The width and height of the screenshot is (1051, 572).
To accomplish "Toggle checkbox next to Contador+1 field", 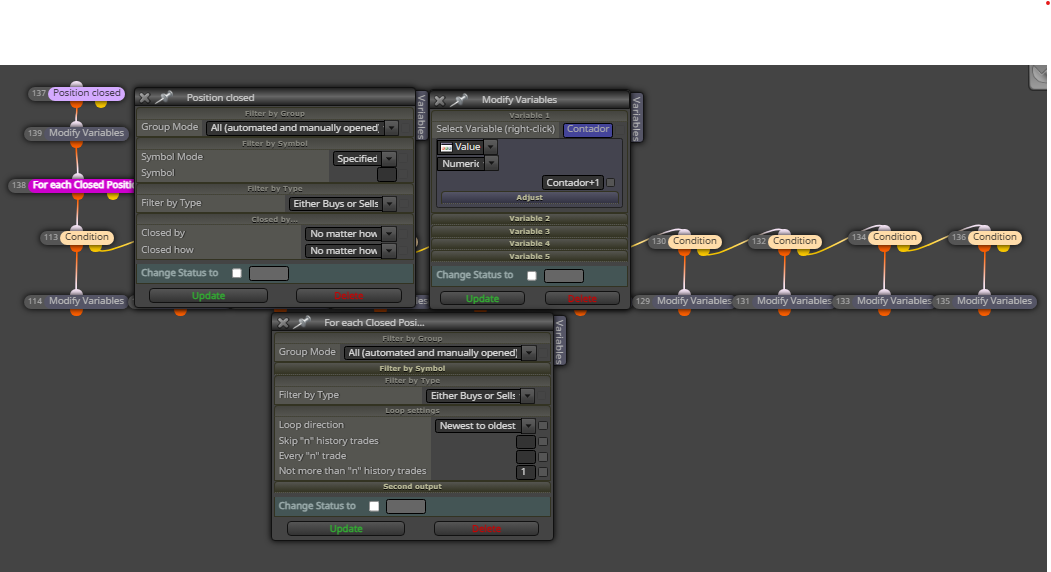I will [x=611, y=182].
